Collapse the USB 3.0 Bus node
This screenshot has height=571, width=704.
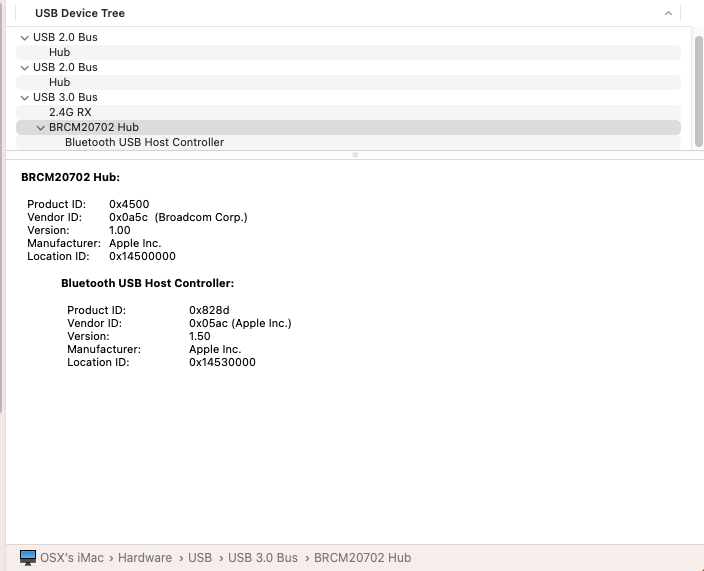click(x=25, y=98)
